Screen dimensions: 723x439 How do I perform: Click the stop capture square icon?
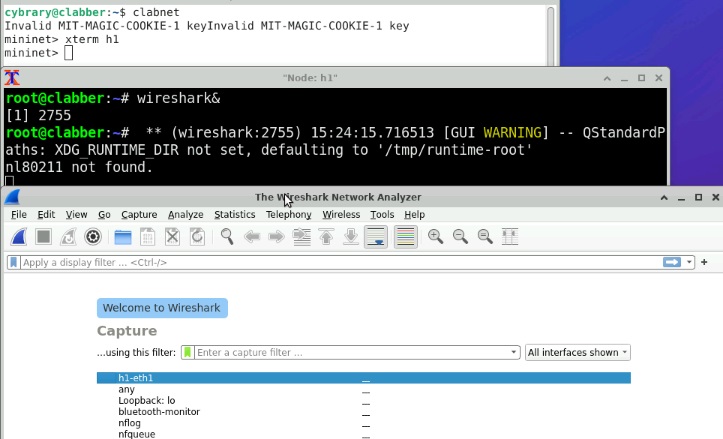(44, 237)
